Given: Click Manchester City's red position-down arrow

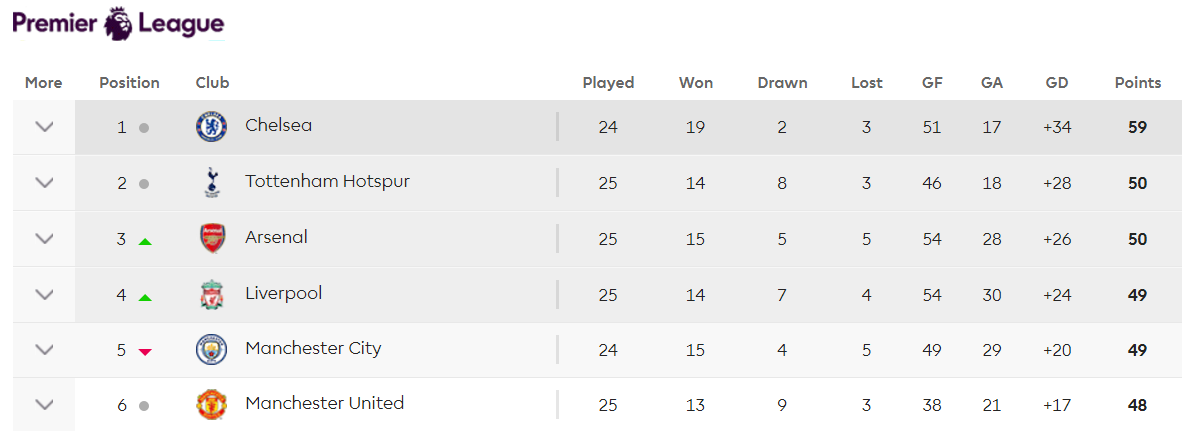Looking at the screenshot, I should (x=145, y=351).
